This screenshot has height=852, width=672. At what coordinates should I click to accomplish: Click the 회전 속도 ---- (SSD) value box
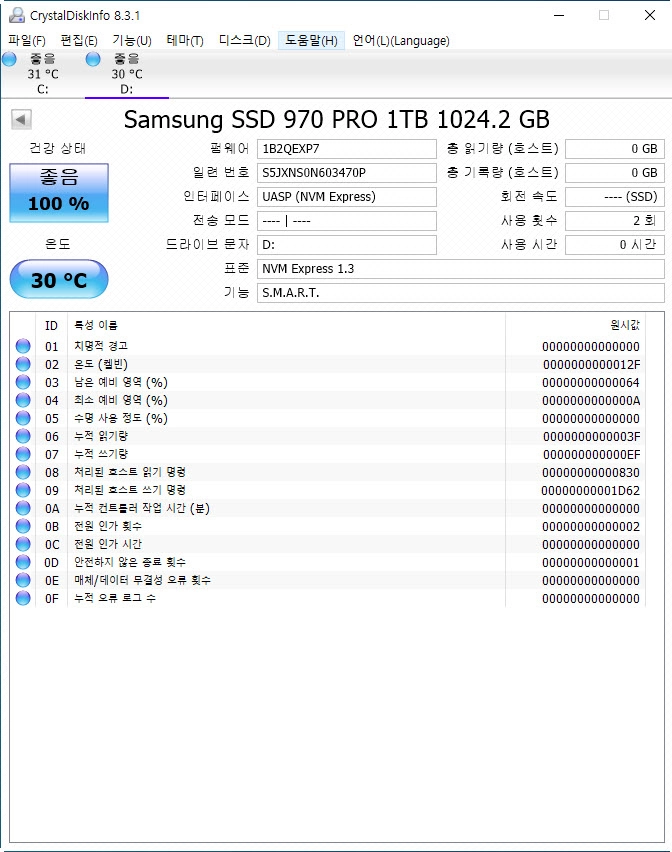pos(615,197)
